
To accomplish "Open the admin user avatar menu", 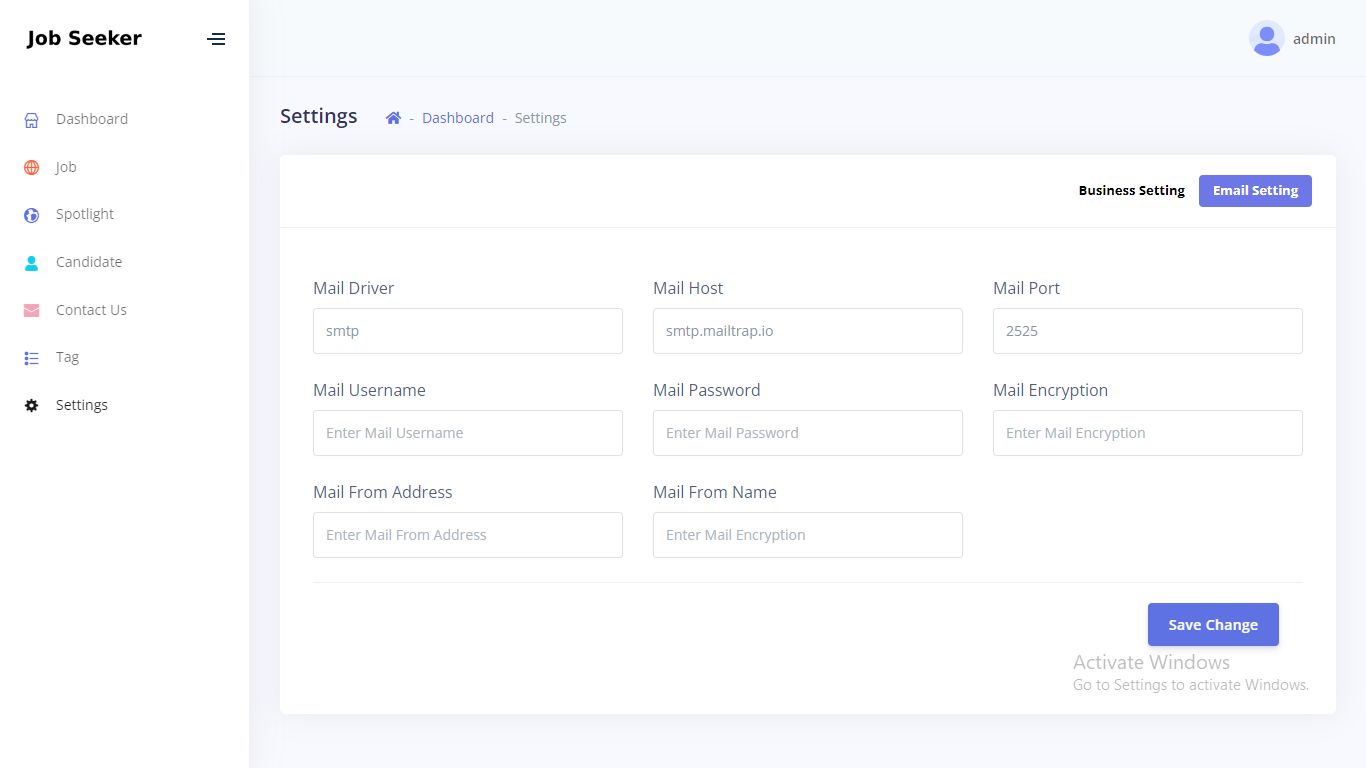I will click(x=1266, y=39).
